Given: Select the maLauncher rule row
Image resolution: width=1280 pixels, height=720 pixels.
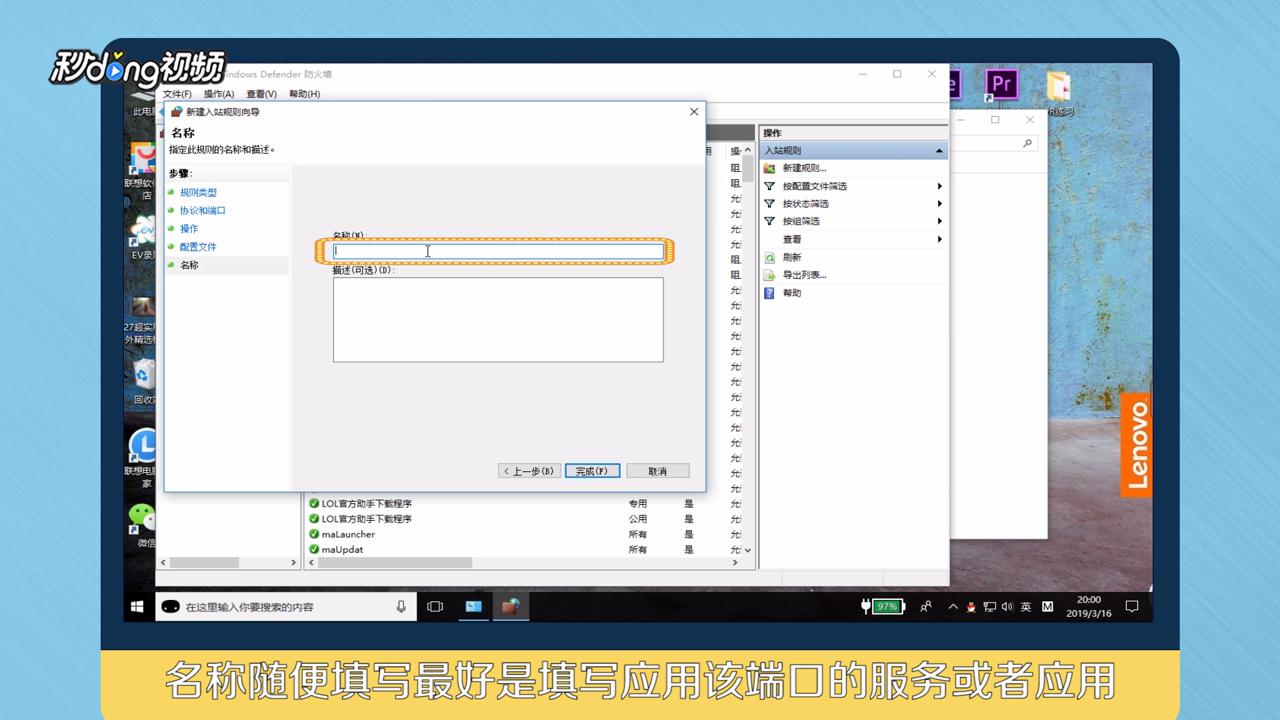Looking at the screenshot, I should click(524, 534).
